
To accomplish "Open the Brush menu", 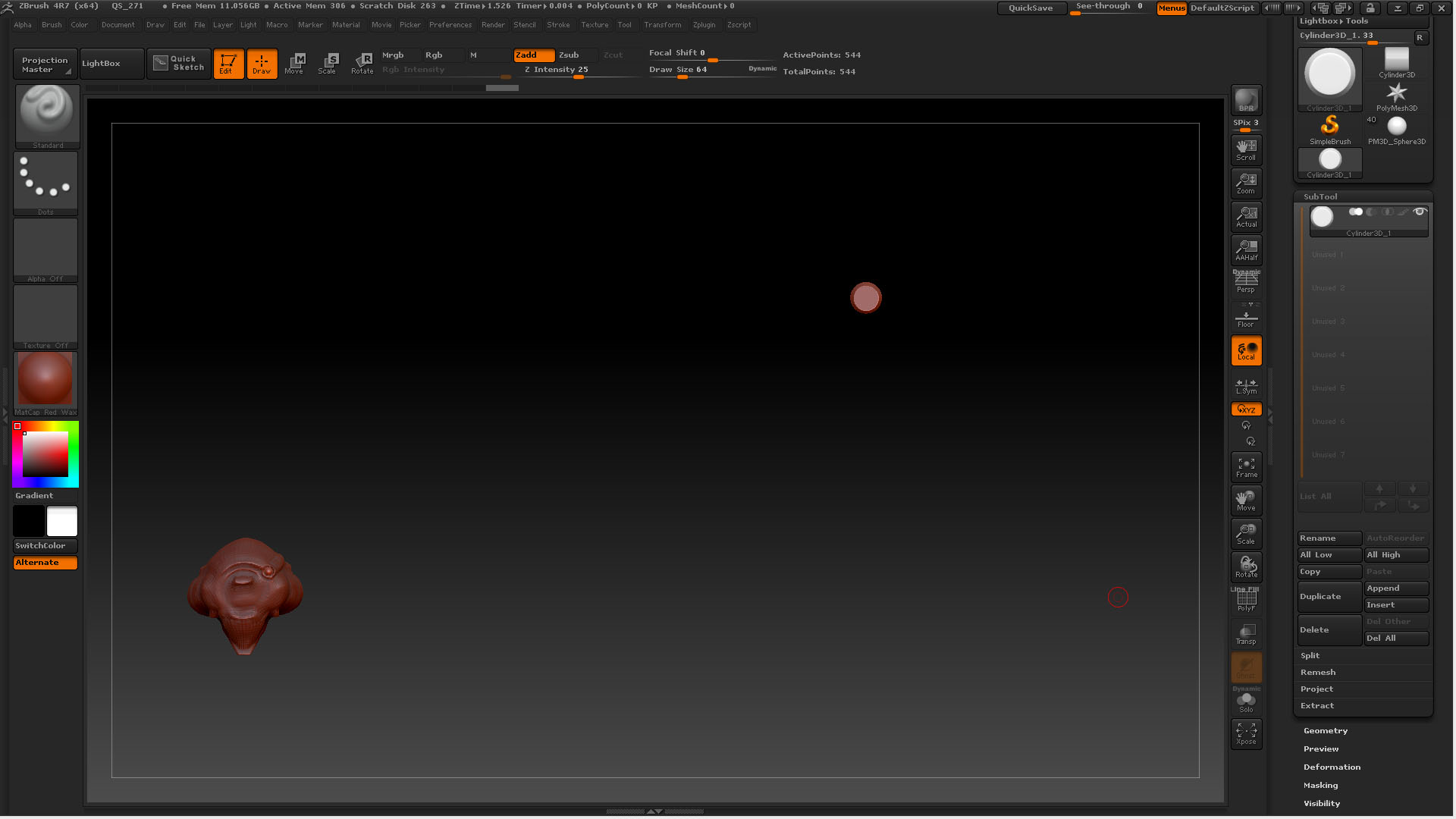I will (52, 25).
